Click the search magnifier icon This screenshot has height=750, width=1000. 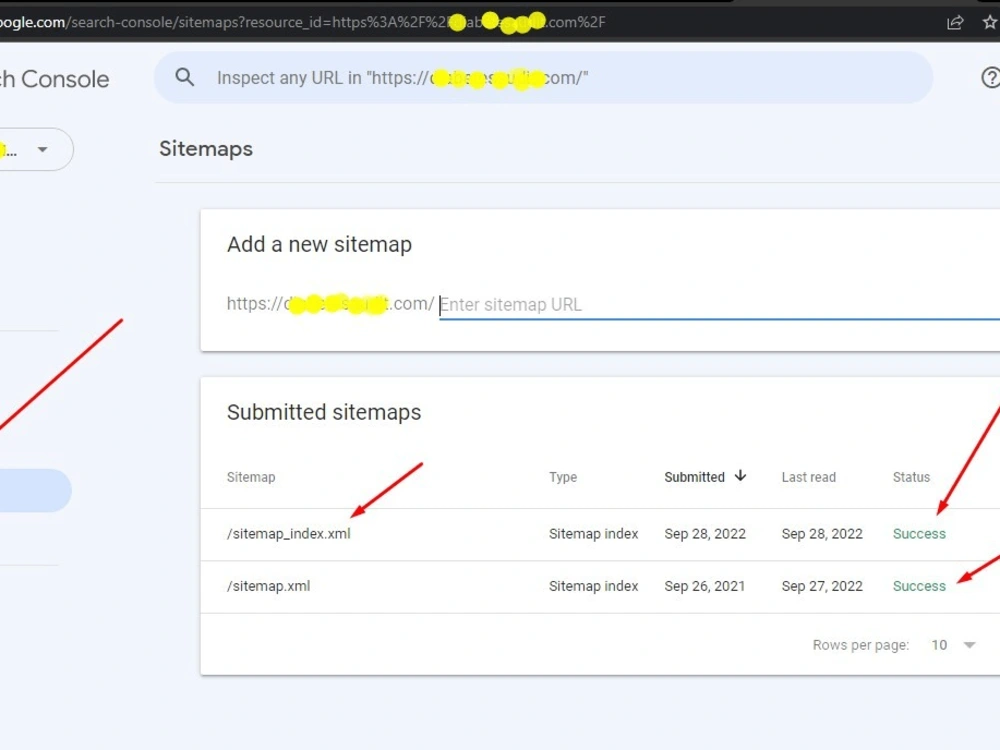coord(184,77)
